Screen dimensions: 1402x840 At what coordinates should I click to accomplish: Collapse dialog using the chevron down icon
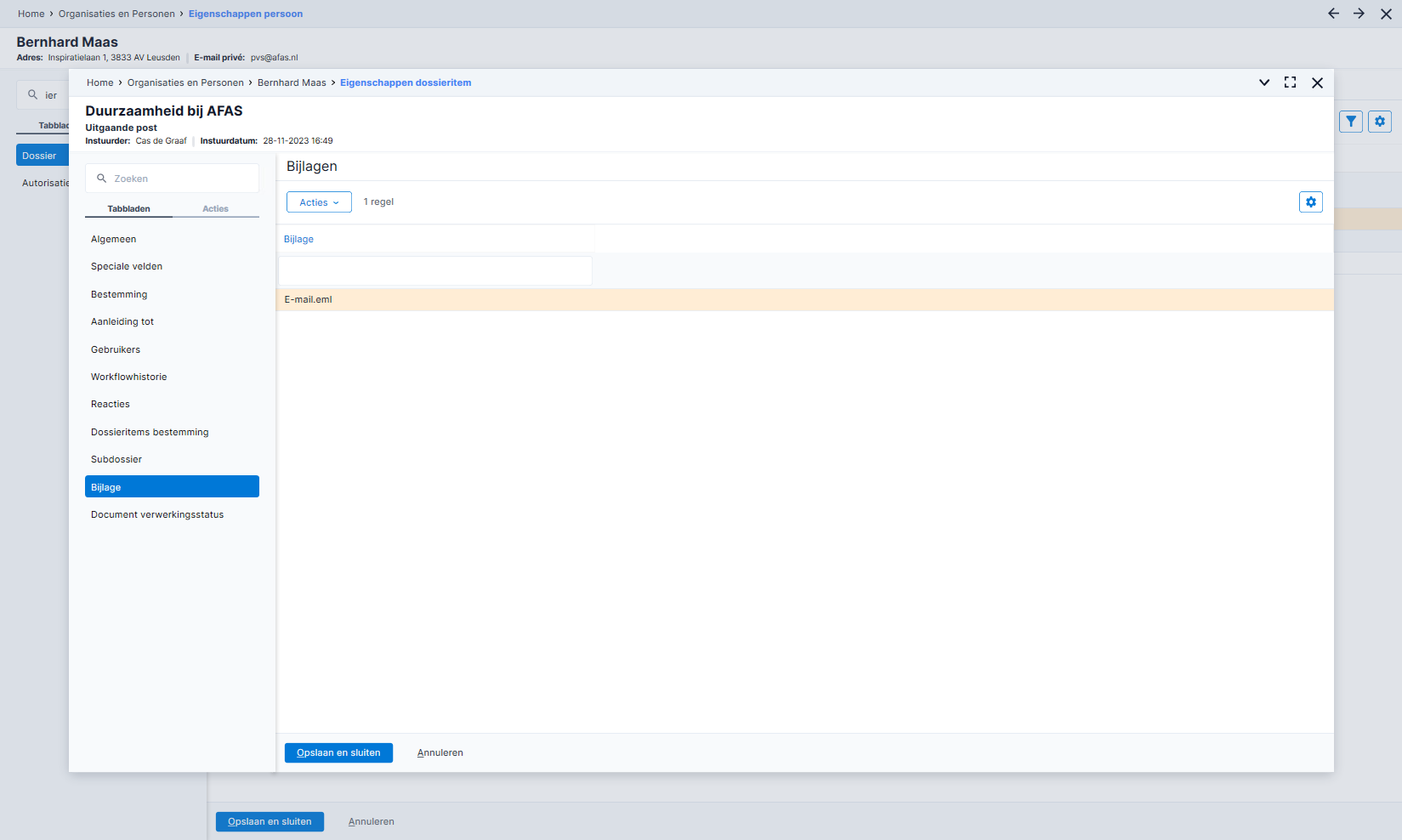[1264, 82]
